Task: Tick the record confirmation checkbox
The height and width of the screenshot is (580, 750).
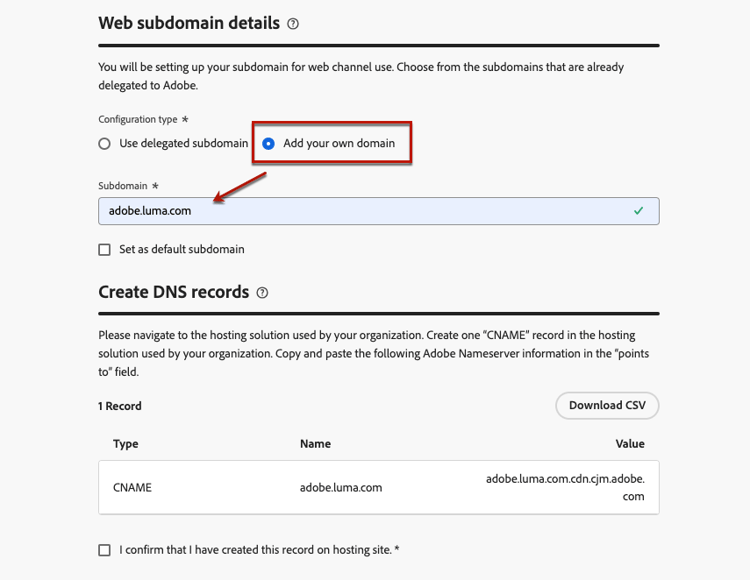Action: click(105, 550)
